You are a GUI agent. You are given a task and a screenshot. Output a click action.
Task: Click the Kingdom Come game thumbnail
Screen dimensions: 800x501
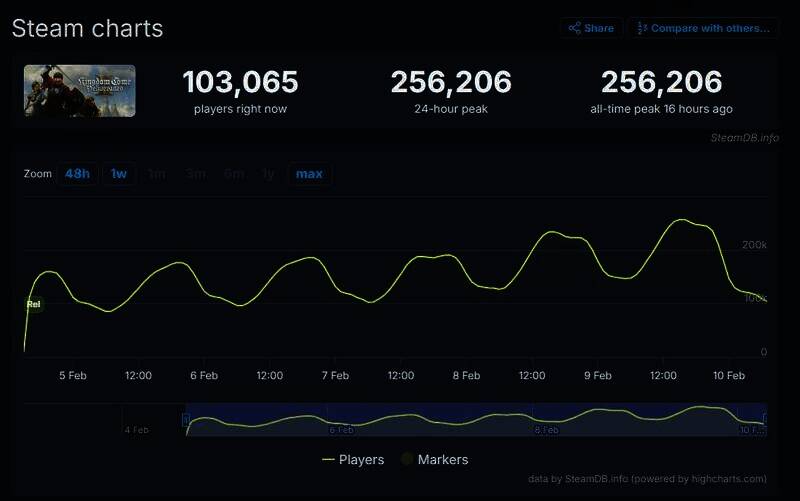point(80,92)
